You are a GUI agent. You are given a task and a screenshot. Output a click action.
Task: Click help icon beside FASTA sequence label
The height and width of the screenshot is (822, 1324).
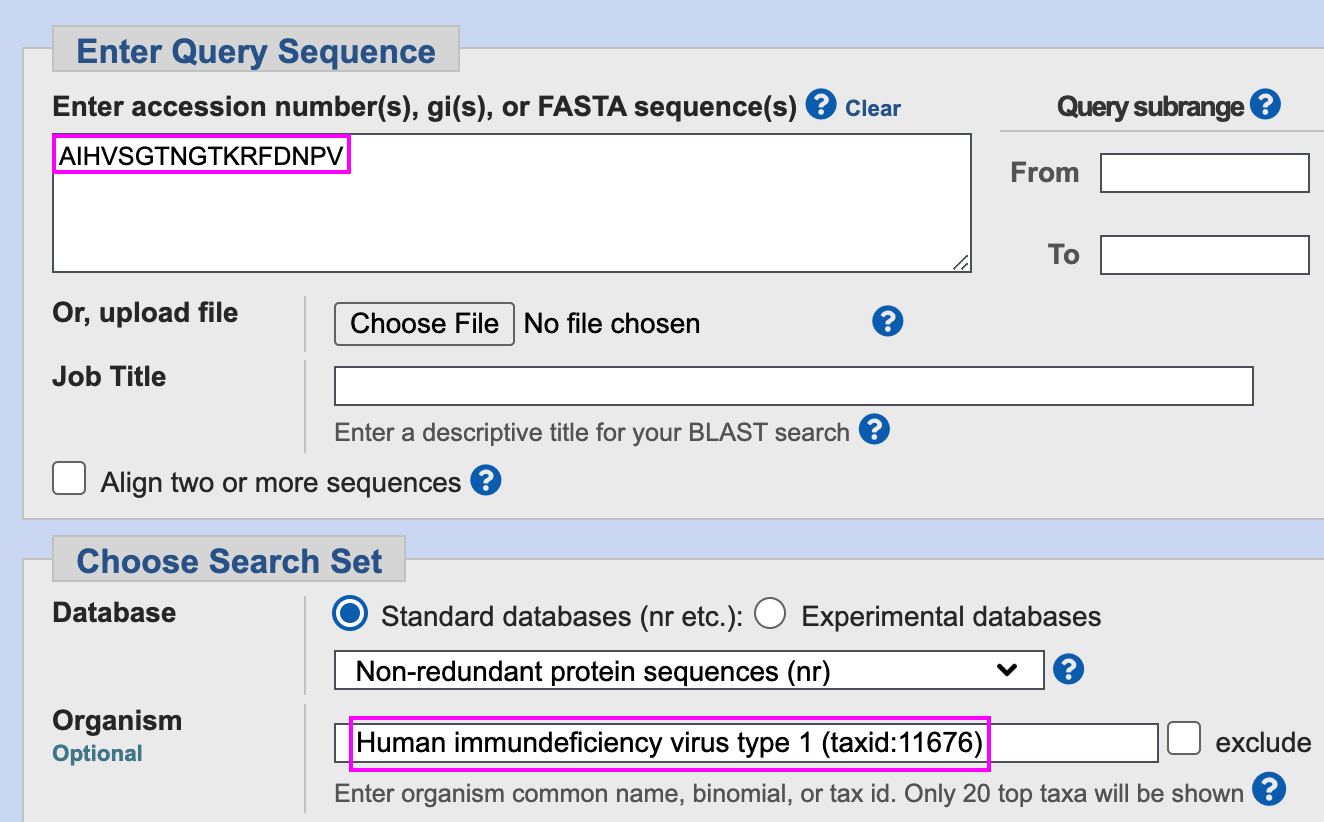[821, 105]
